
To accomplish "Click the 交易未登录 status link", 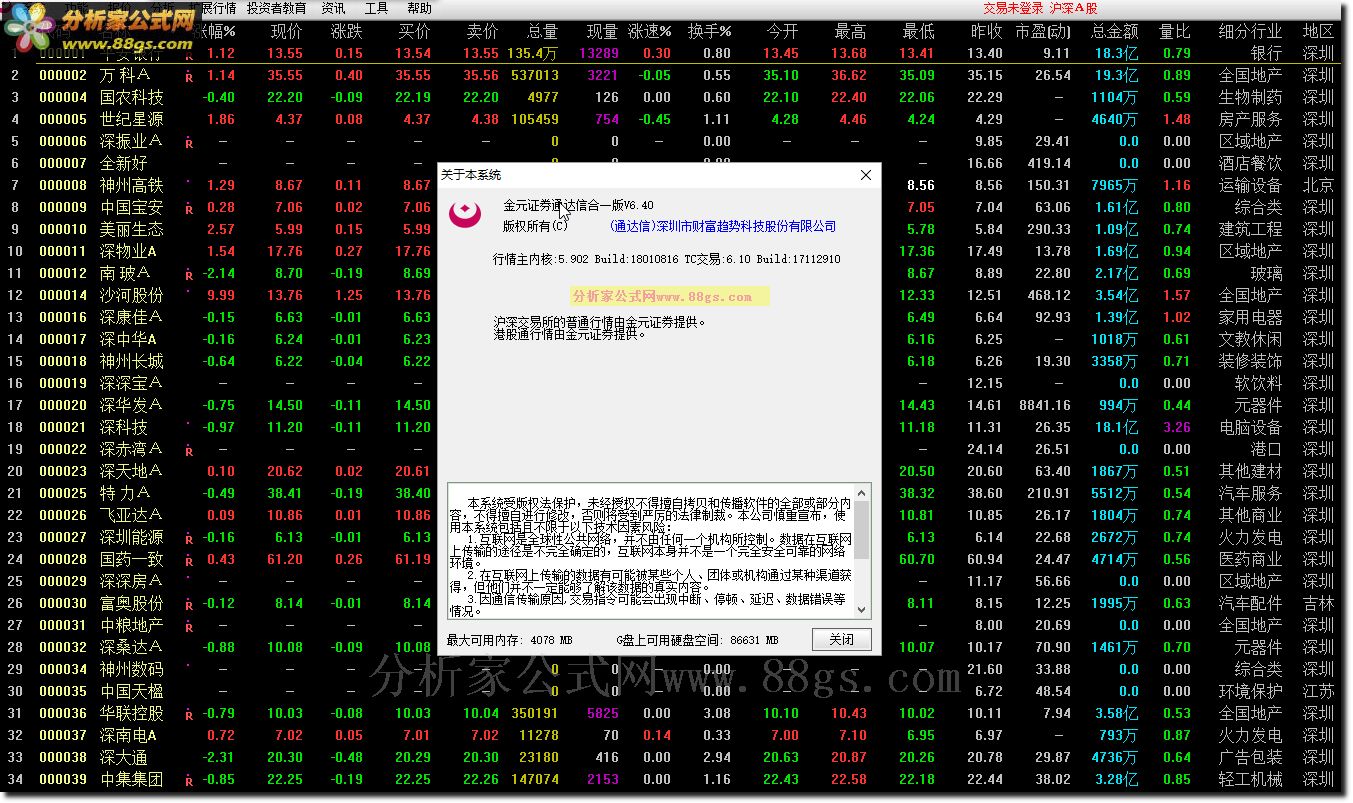I will [1013, 8].
